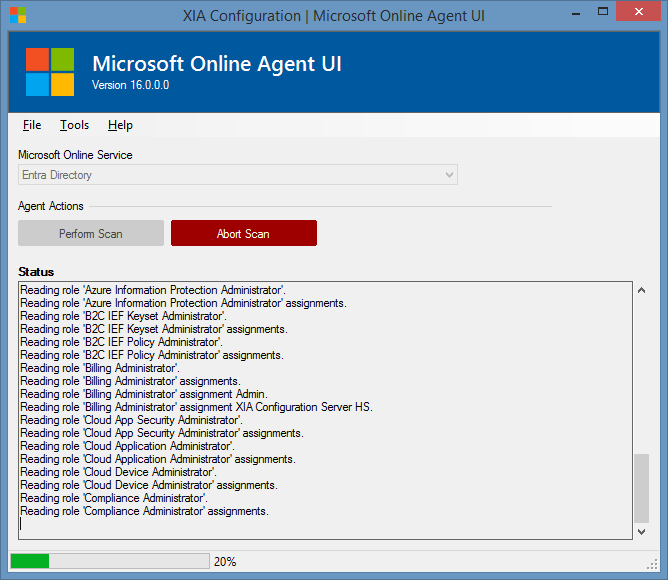
Task: Click line 'Billing Administrator' assignment Admin
Action: [144, 394]
